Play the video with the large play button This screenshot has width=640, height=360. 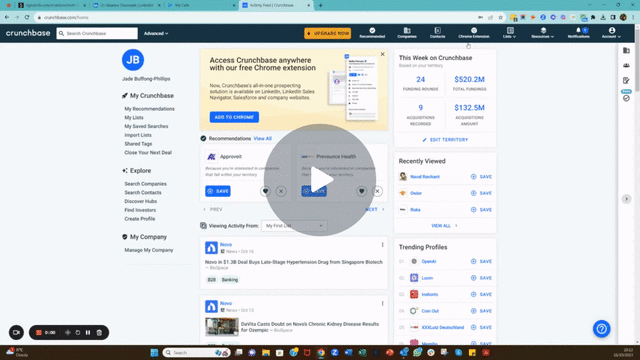(320, 180)
